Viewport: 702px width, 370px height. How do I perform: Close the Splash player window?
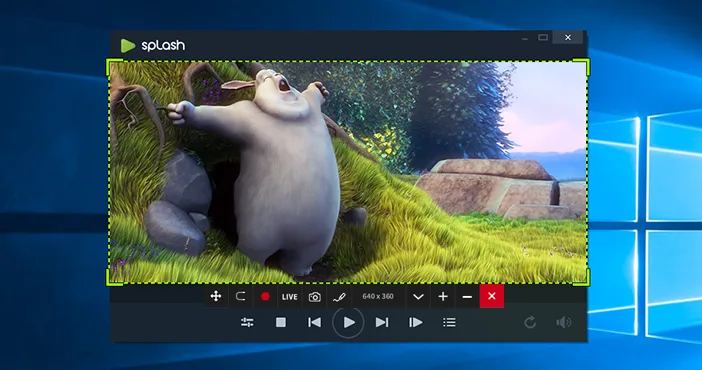[568, 38]
